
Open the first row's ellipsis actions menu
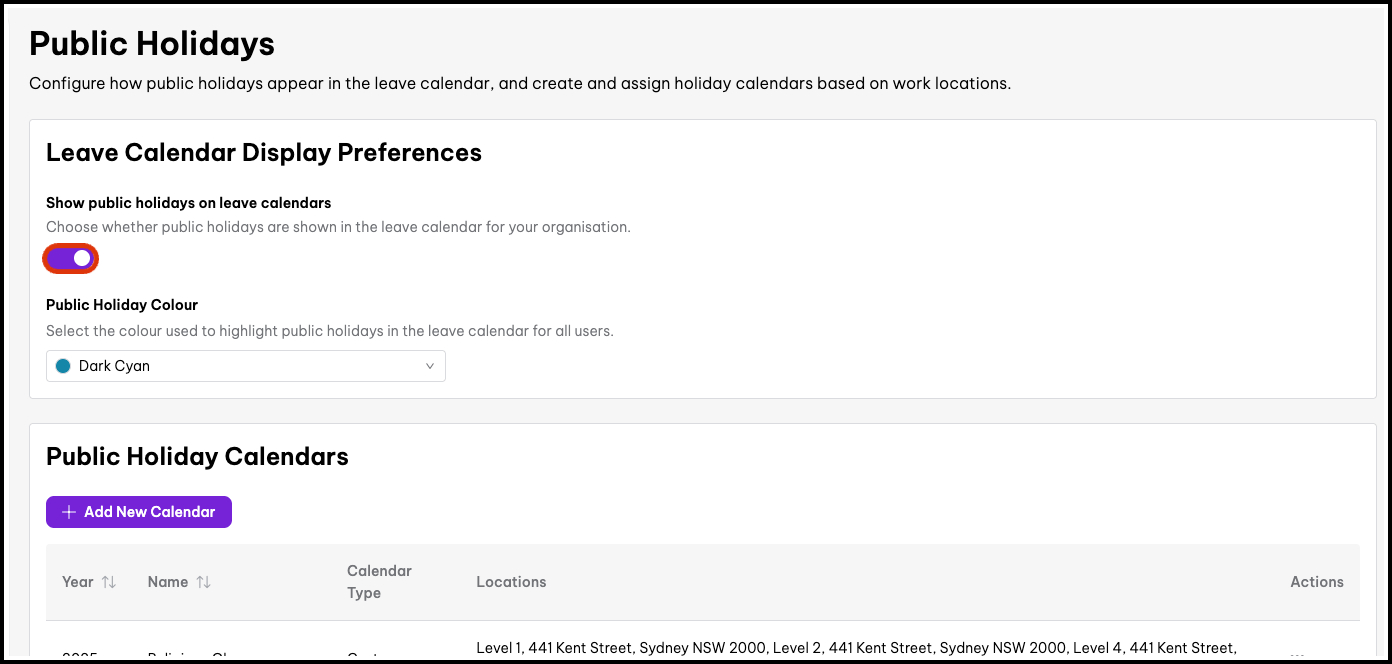1298,655
